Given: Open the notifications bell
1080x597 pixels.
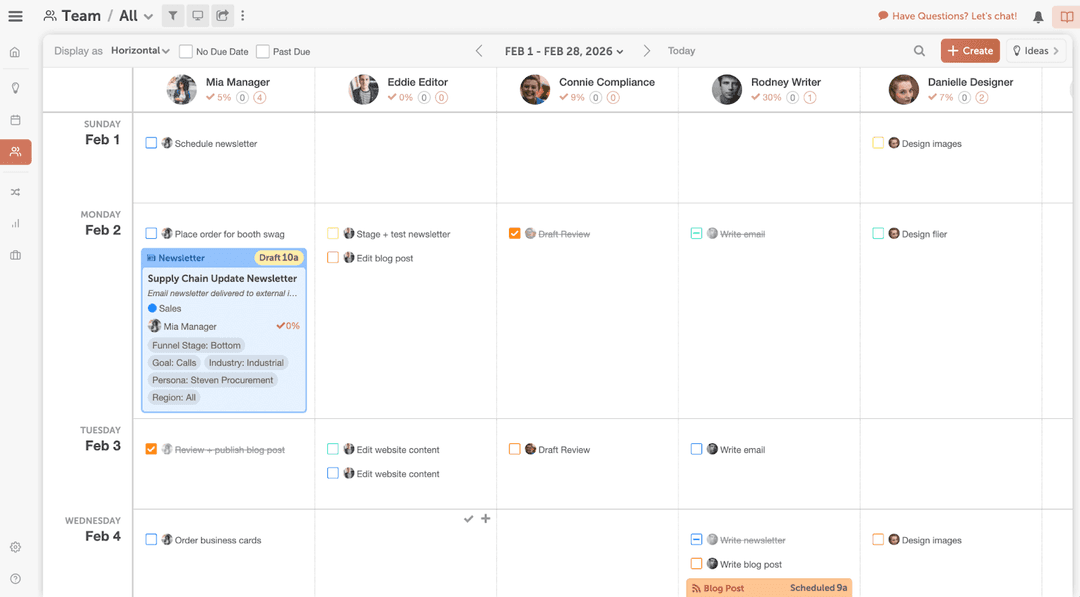Looking at the screenshot, I should point(1038,17).
